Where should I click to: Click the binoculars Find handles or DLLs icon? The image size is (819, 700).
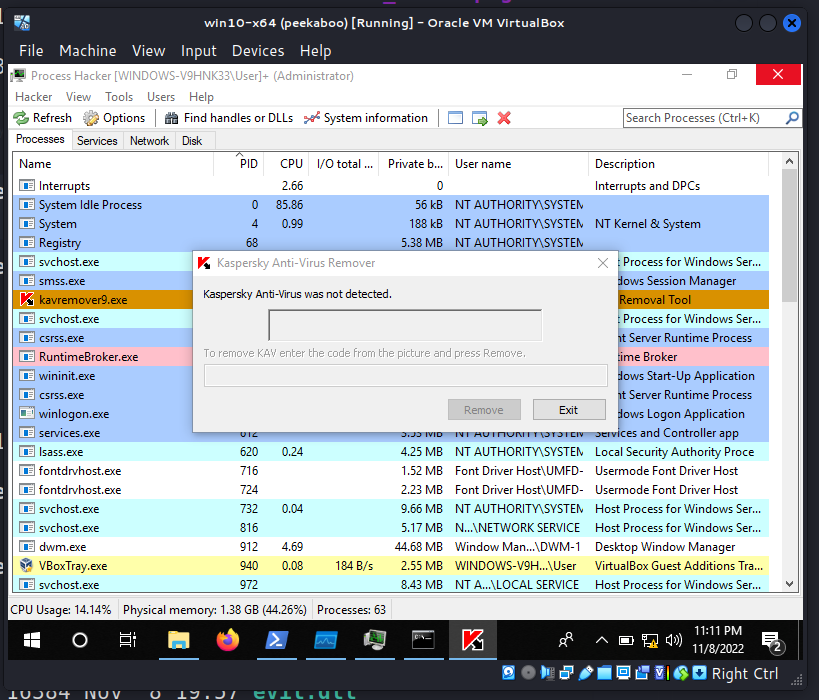point(171,118)
